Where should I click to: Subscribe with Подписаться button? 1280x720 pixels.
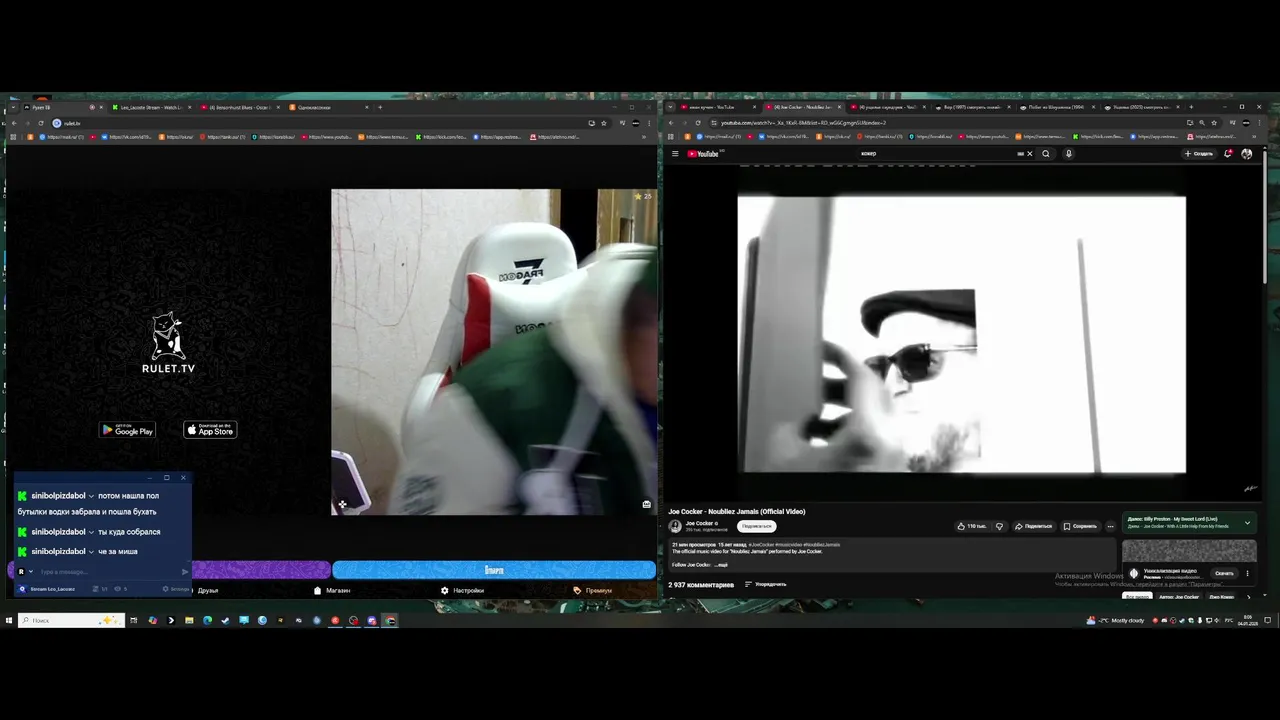tap(757, 526)
